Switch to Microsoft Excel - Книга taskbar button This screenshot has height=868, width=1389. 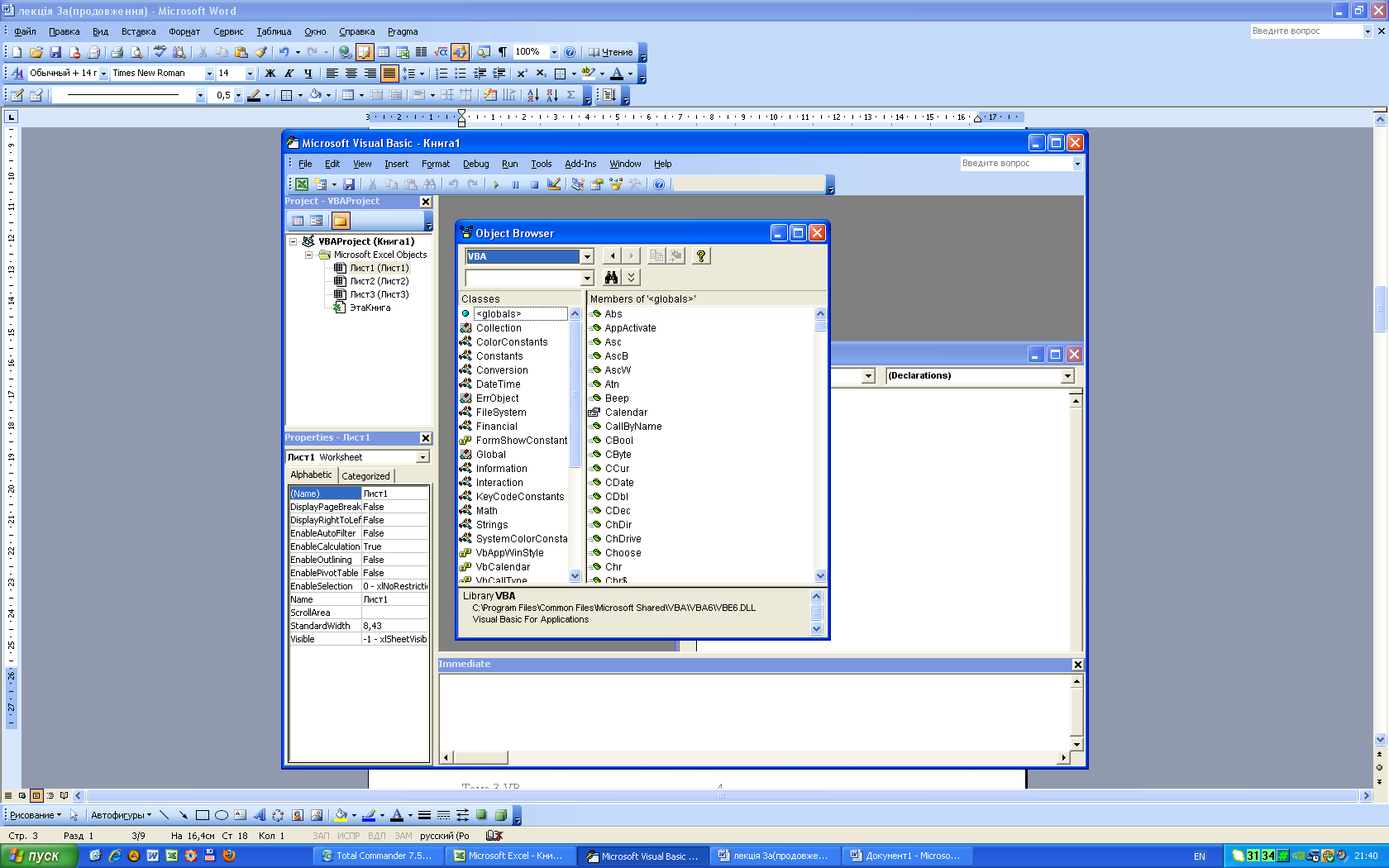[x=509, y=856]
